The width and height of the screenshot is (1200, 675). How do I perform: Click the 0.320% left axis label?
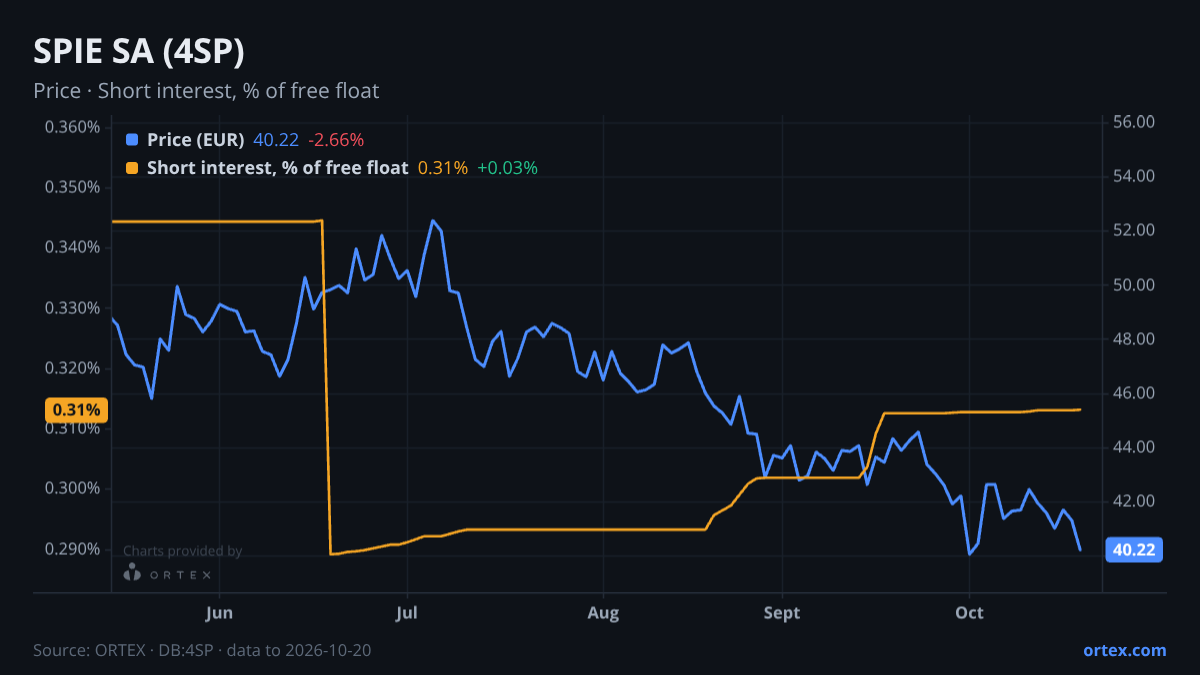coord(73,367)
